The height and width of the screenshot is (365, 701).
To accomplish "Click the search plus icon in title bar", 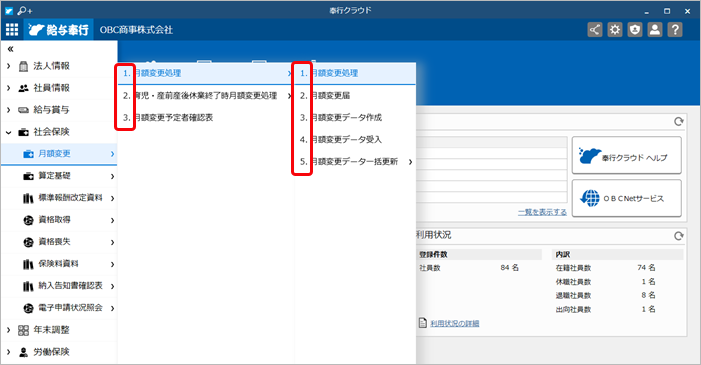I will point(25,10).
